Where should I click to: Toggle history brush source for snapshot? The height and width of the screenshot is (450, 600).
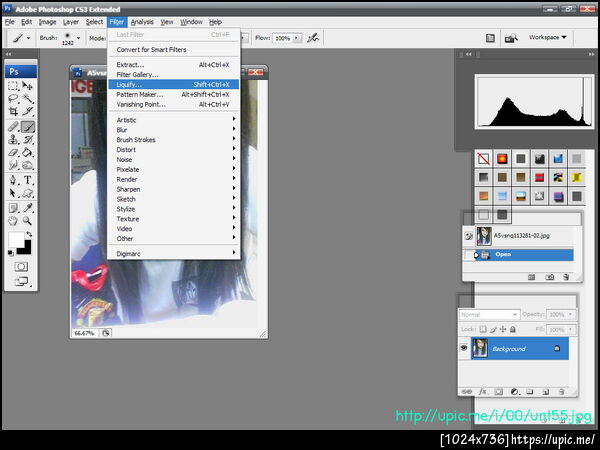[469, 236]
